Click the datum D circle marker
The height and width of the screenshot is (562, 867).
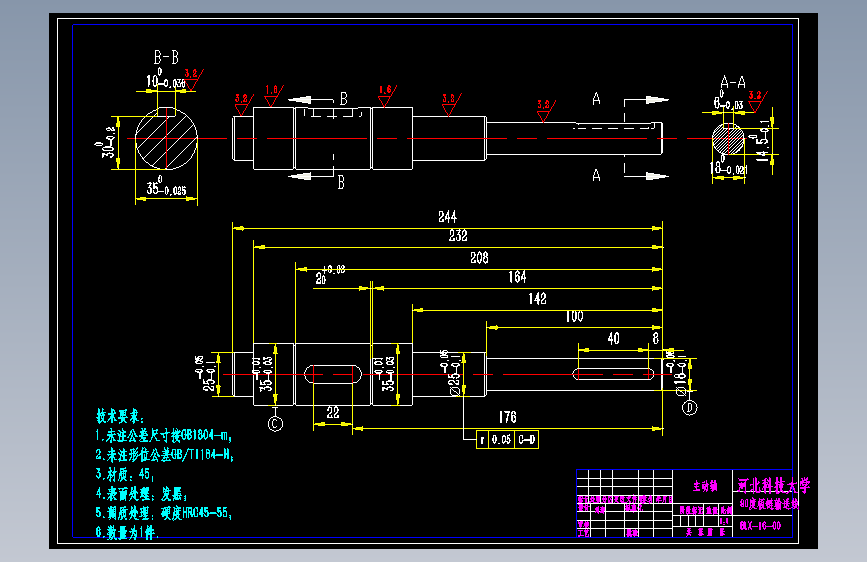click(x=689, y=408)
